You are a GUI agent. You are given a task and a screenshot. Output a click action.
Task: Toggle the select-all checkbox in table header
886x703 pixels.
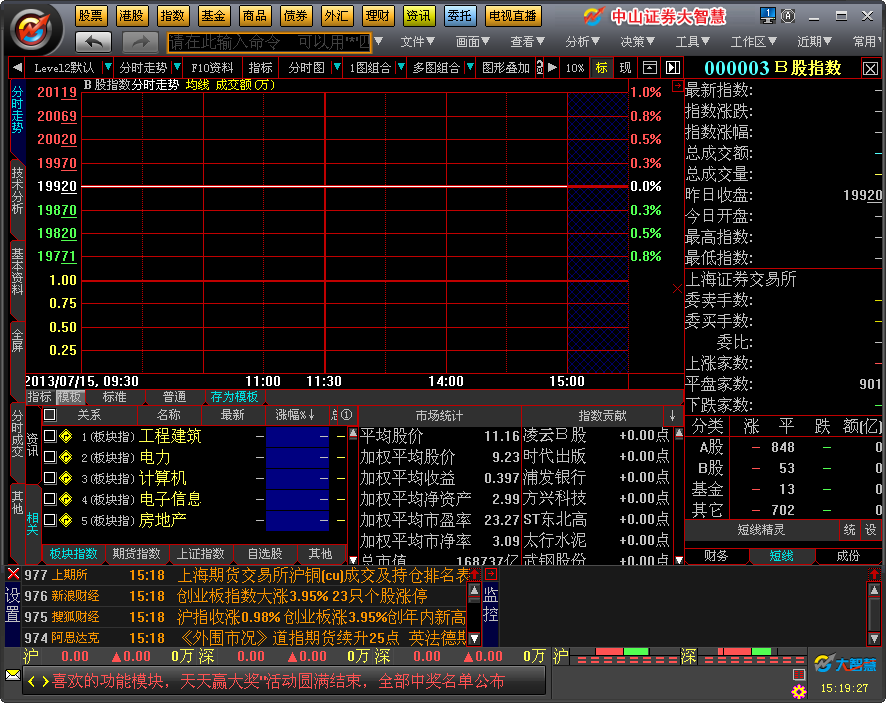click(50, 414)
